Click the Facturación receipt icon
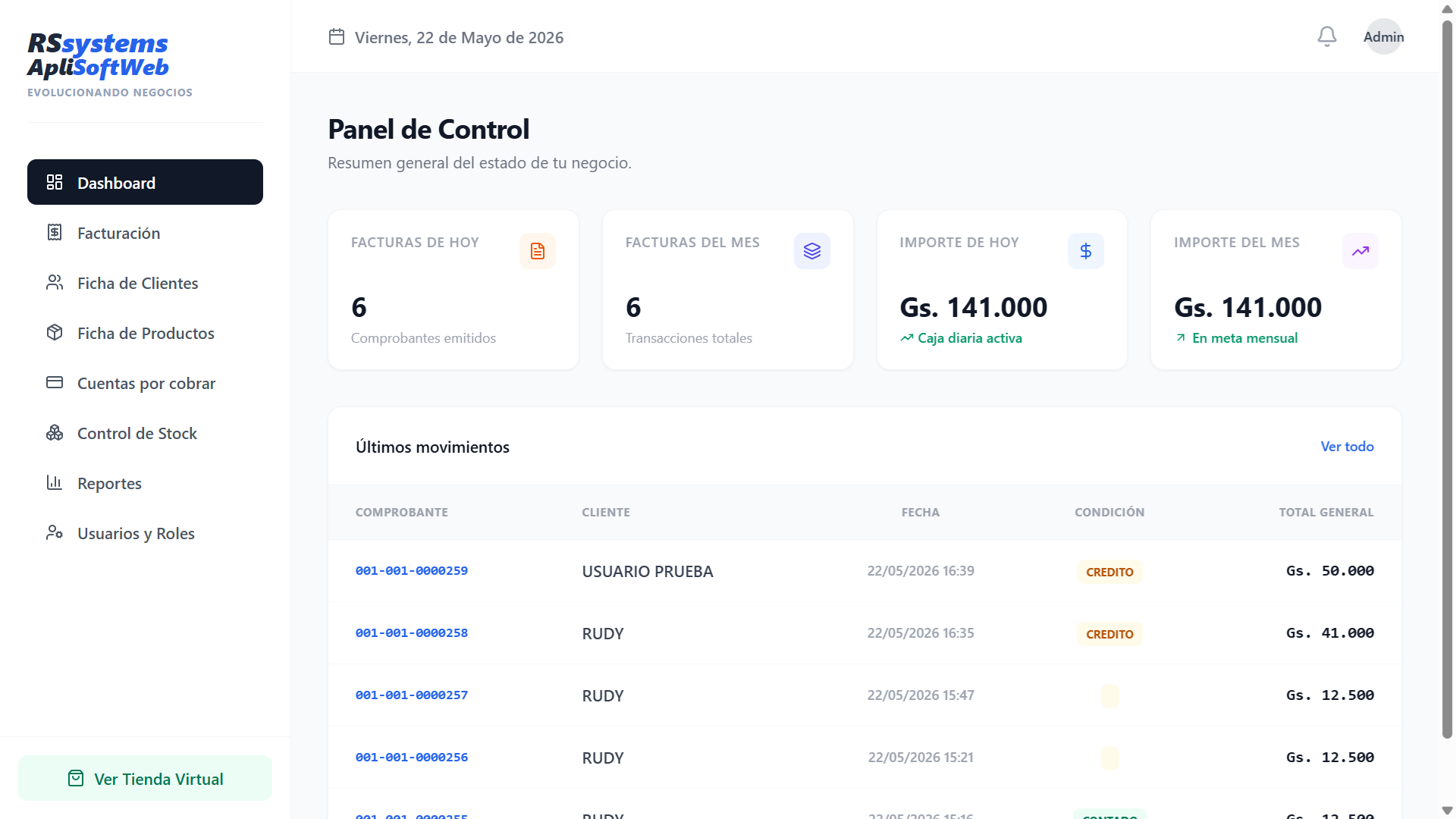 55,232
